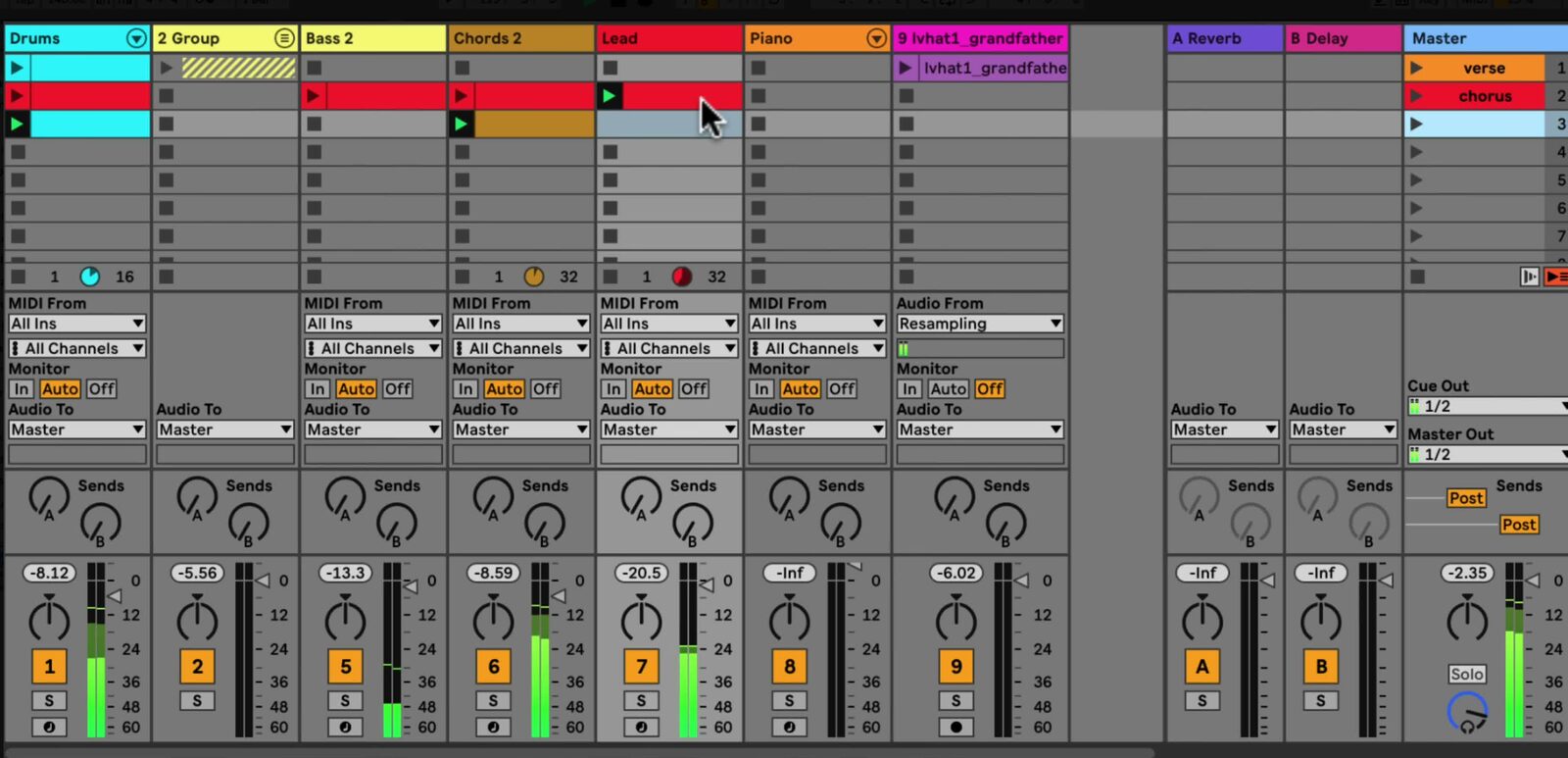Launch group slot in 2 Group track
The image size is (1568, 758).
167,68
